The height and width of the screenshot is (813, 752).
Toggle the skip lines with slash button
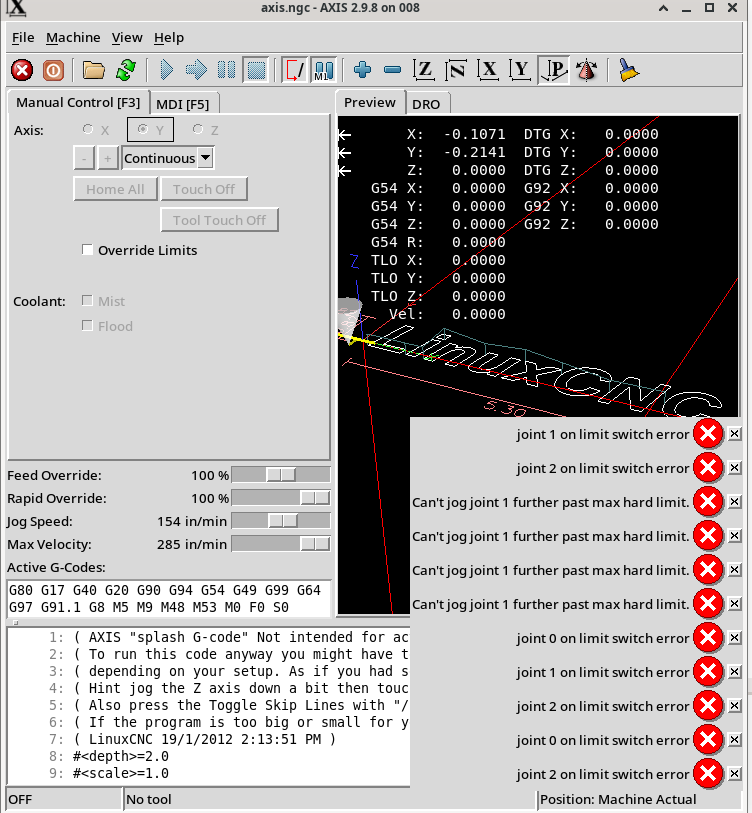[x=295, y=70]
